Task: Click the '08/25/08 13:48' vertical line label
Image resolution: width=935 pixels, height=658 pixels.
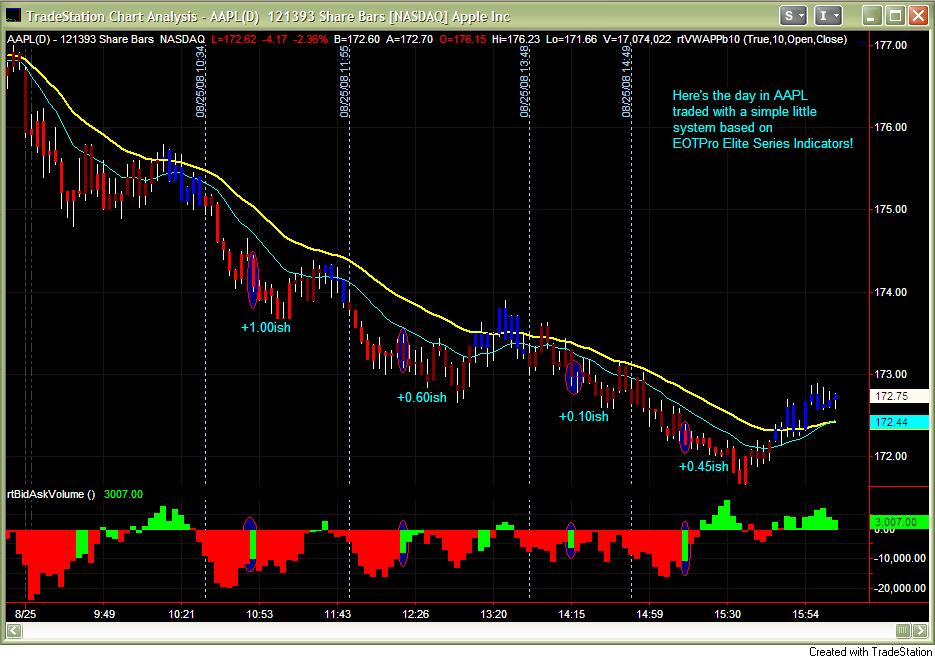Action: [524, 82]
